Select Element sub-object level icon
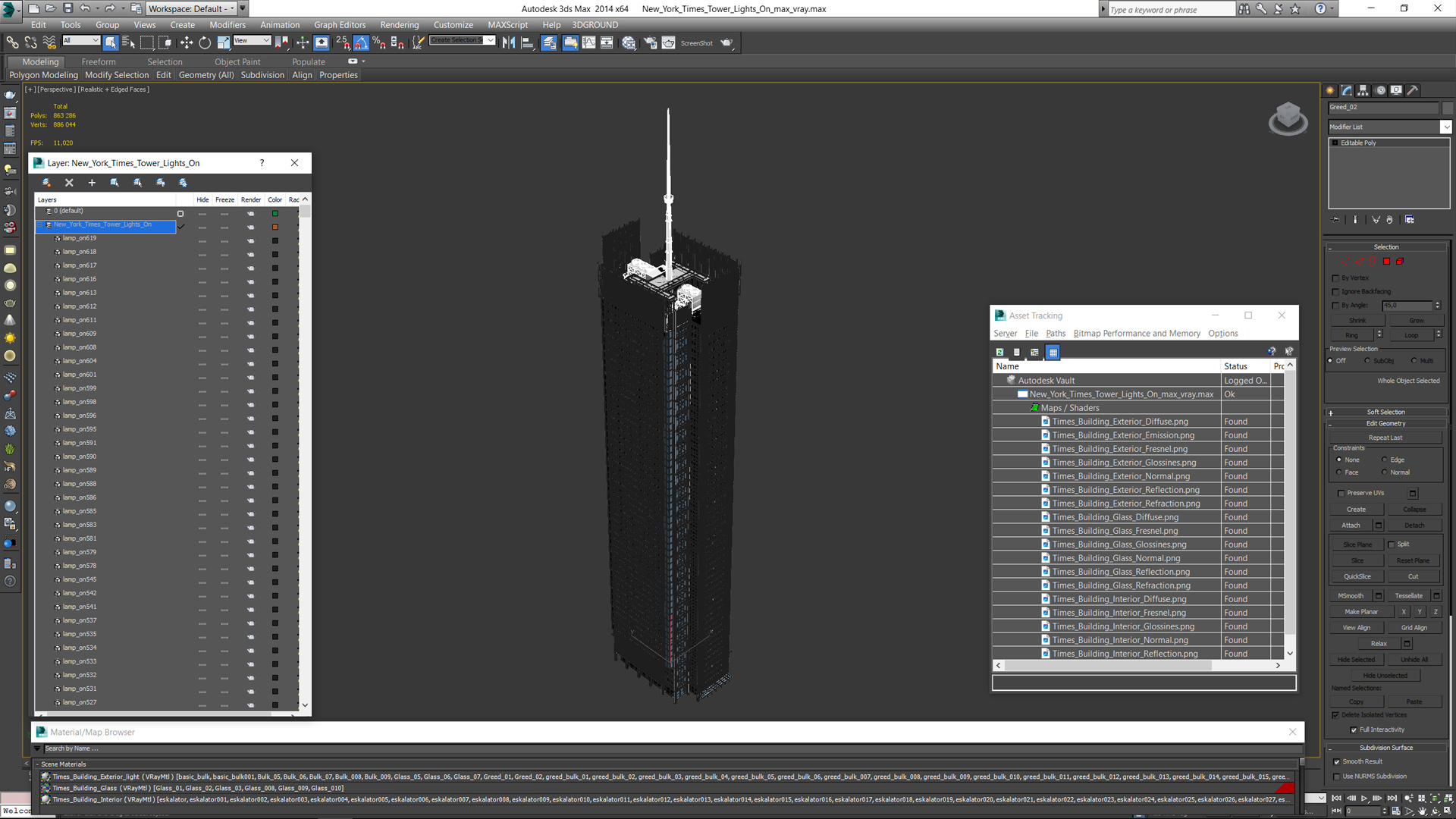The height and width of the screenshot is (819, 1456). [x=1400, y=261]
